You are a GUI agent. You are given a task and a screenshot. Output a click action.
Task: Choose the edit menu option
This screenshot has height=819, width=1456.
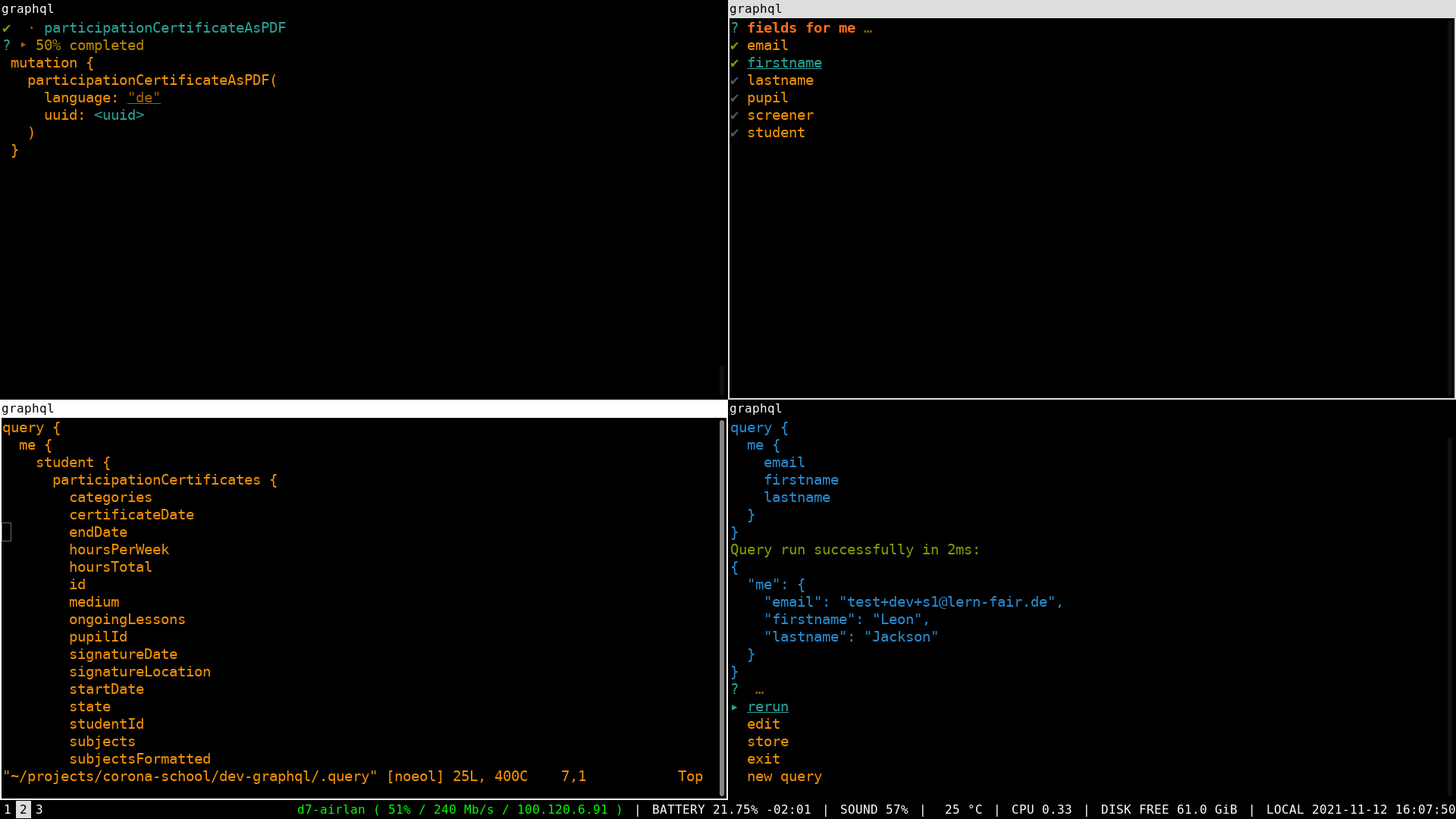763,724
